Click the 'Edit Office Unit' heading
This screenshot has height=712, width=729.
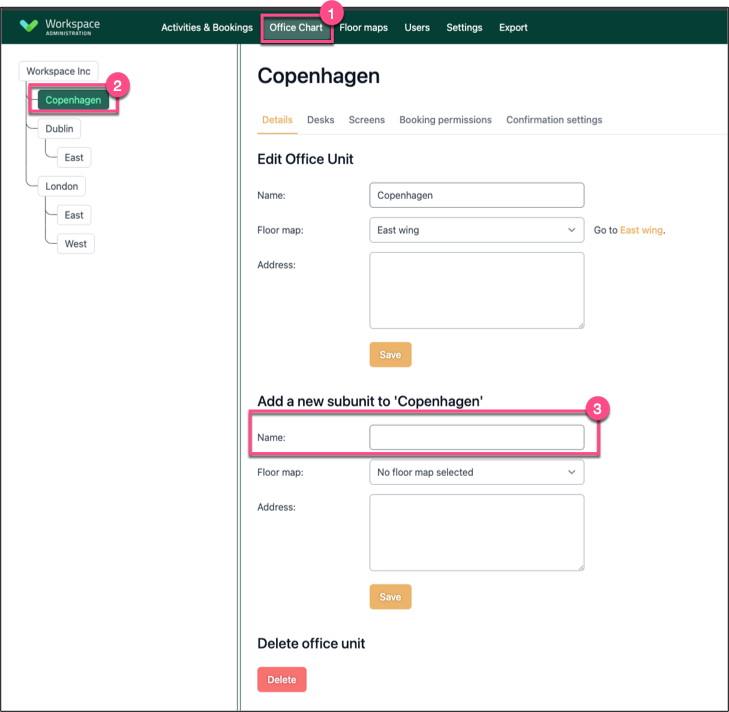305,159
